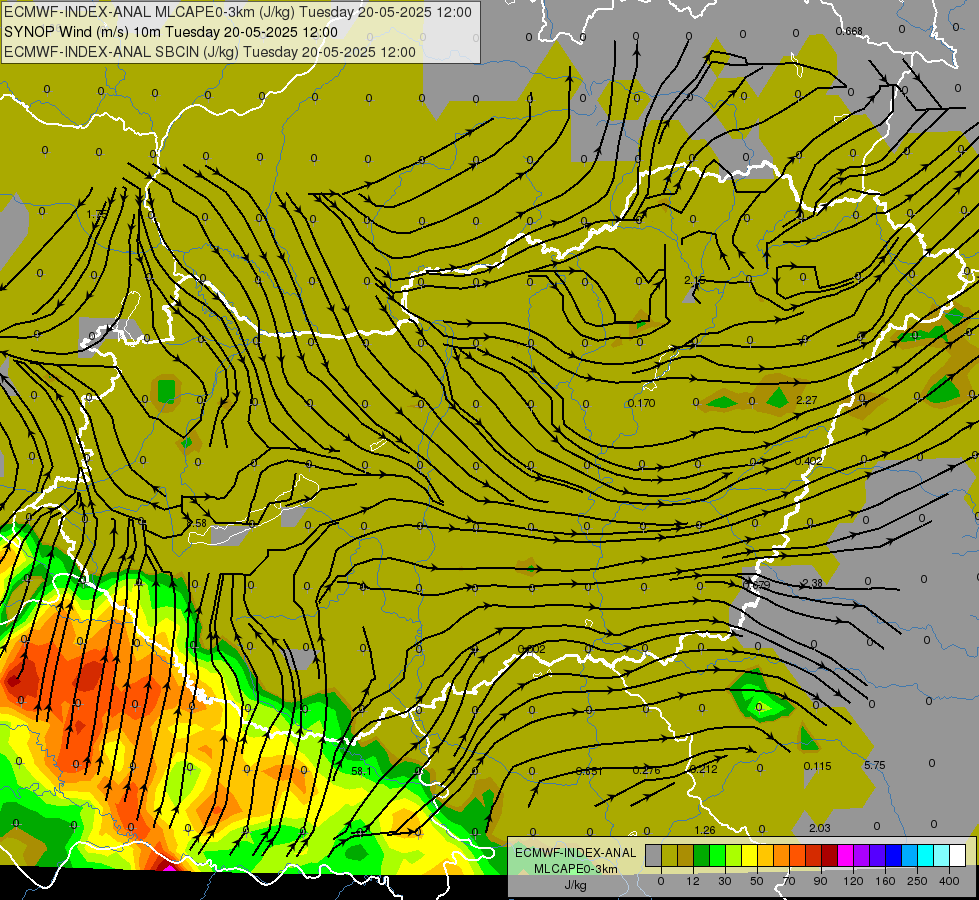Click the legend scale label '160'
The height and width of the screenshot is (900, 979).
885,881
